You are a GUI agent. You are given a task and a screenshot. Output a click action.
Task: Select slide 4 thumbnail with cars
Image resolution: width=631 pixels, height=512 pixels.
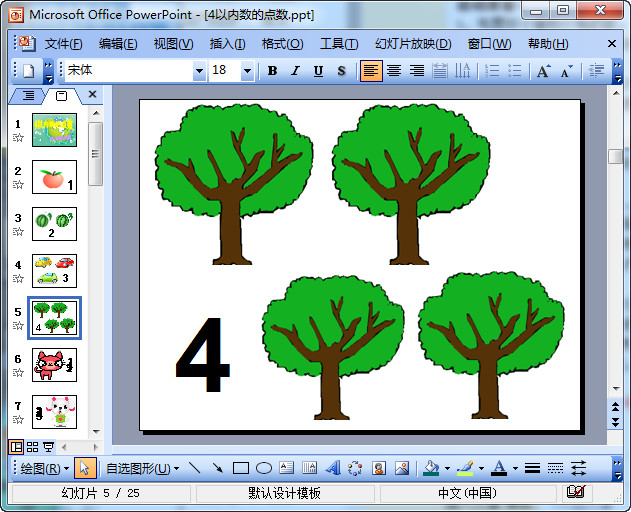click(54, 271)
